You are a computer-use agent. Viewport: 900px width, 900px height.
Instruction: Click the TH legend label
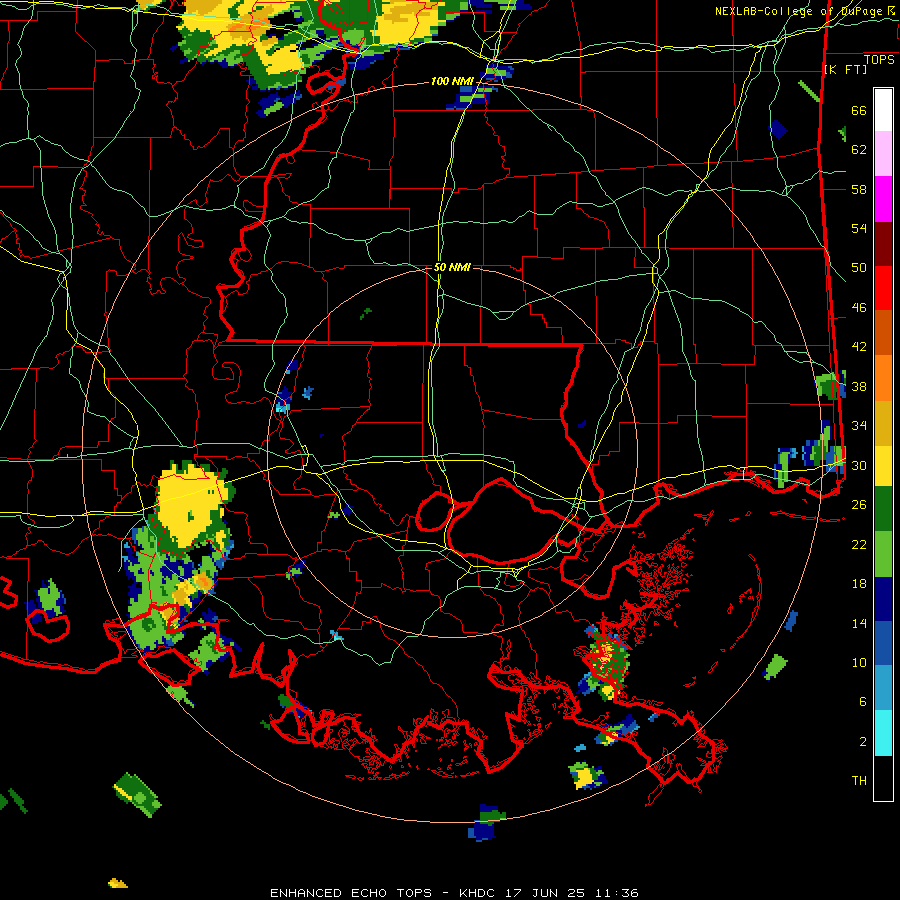click(x=859, y=780)
